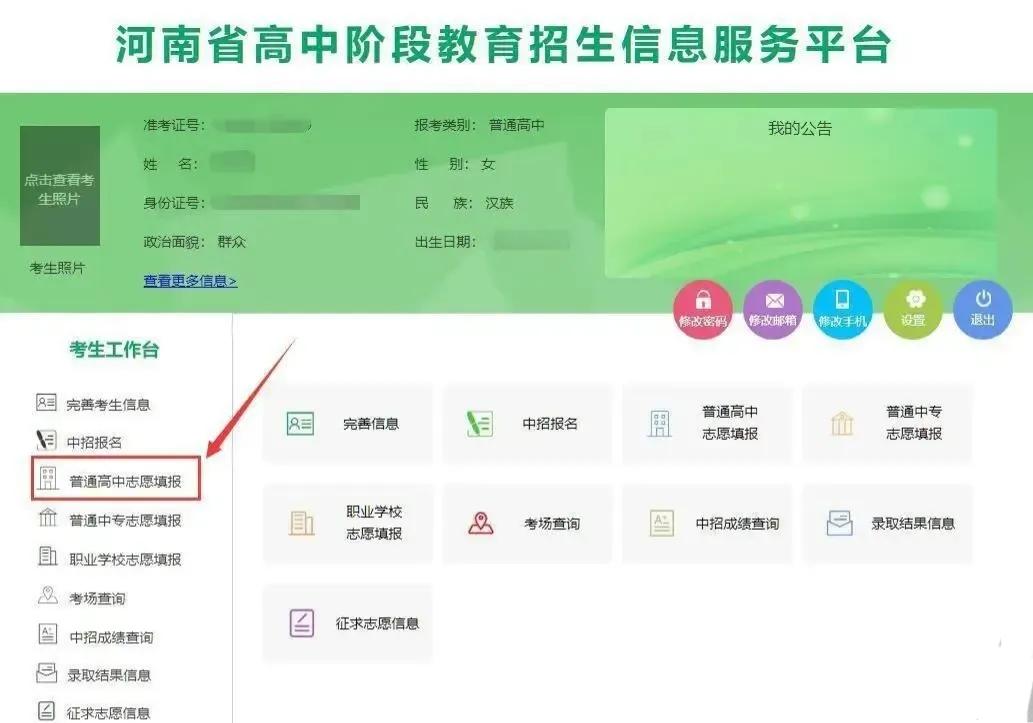Open the 设置 (settings) gear icon
The width and height of the screenshot is (1033, 723).
point(912,309)
